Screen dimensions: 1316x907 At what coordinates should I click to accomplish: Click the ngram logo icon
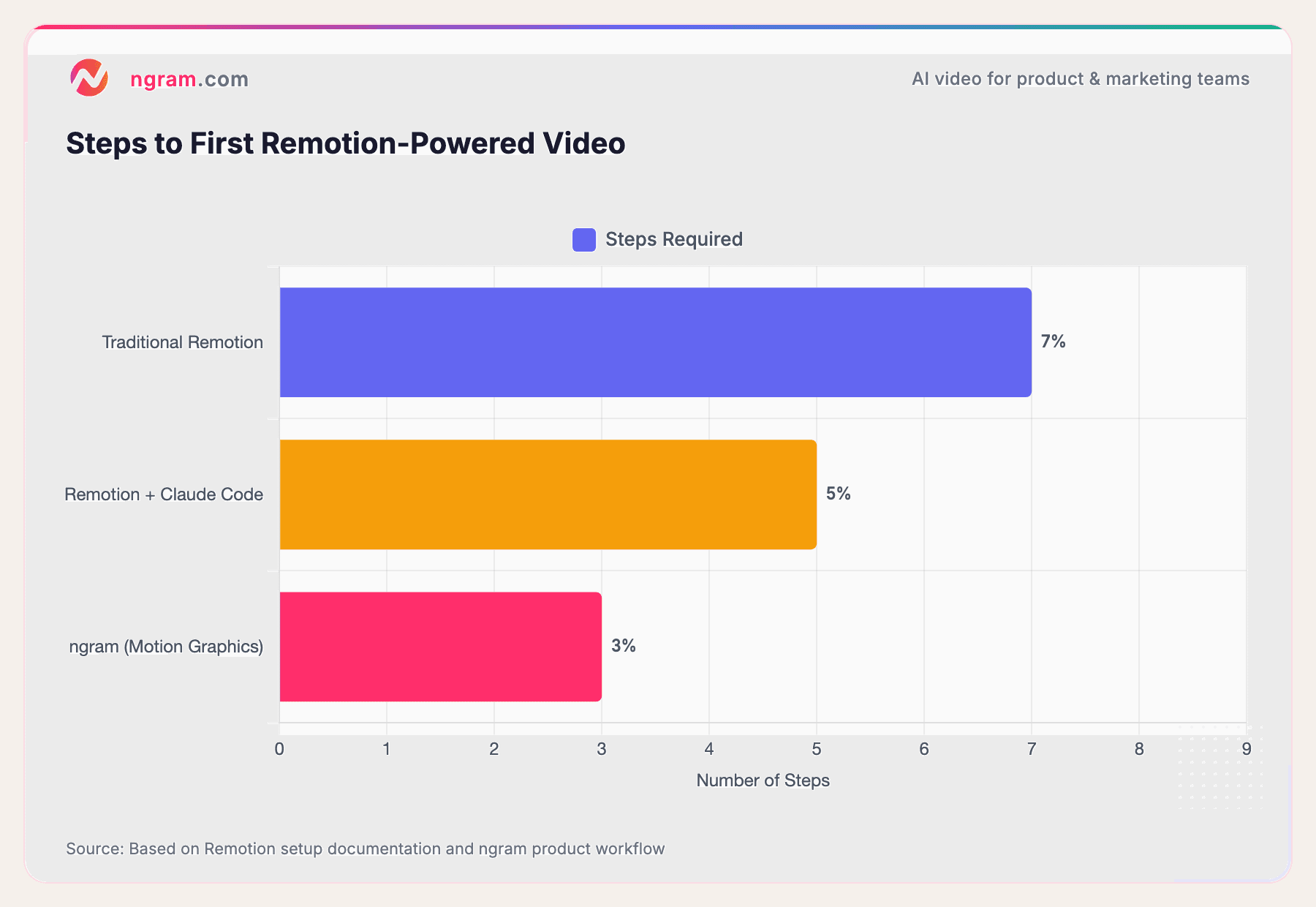click(x=89, y=78)
